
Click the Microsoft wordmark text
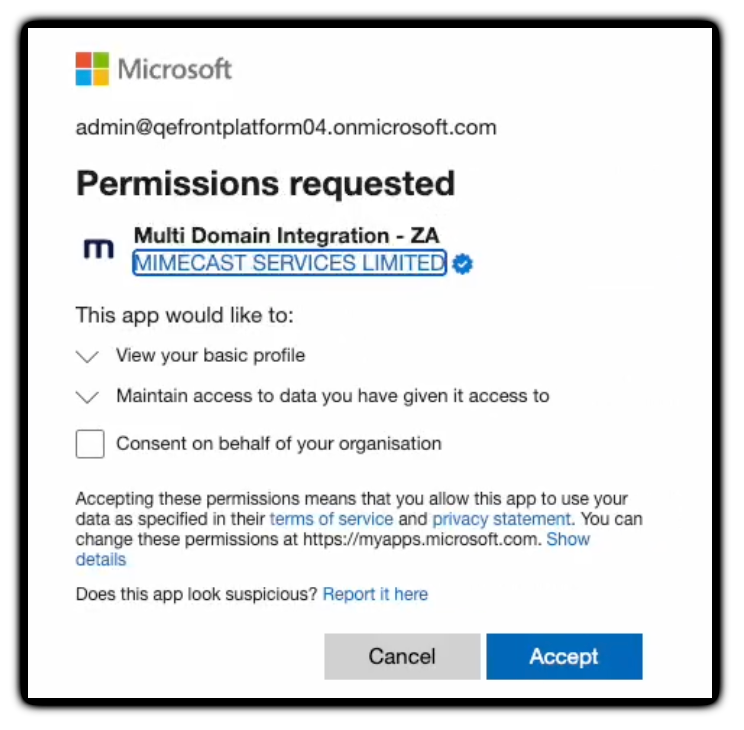point(175,69)
